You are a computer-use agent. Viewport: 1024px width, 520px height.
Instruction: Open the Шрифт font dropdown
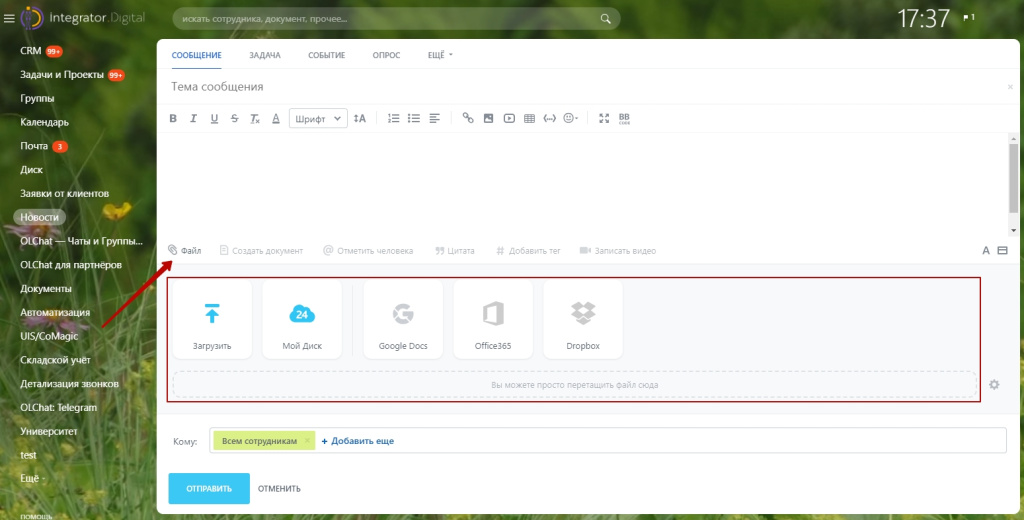[318, 118]
